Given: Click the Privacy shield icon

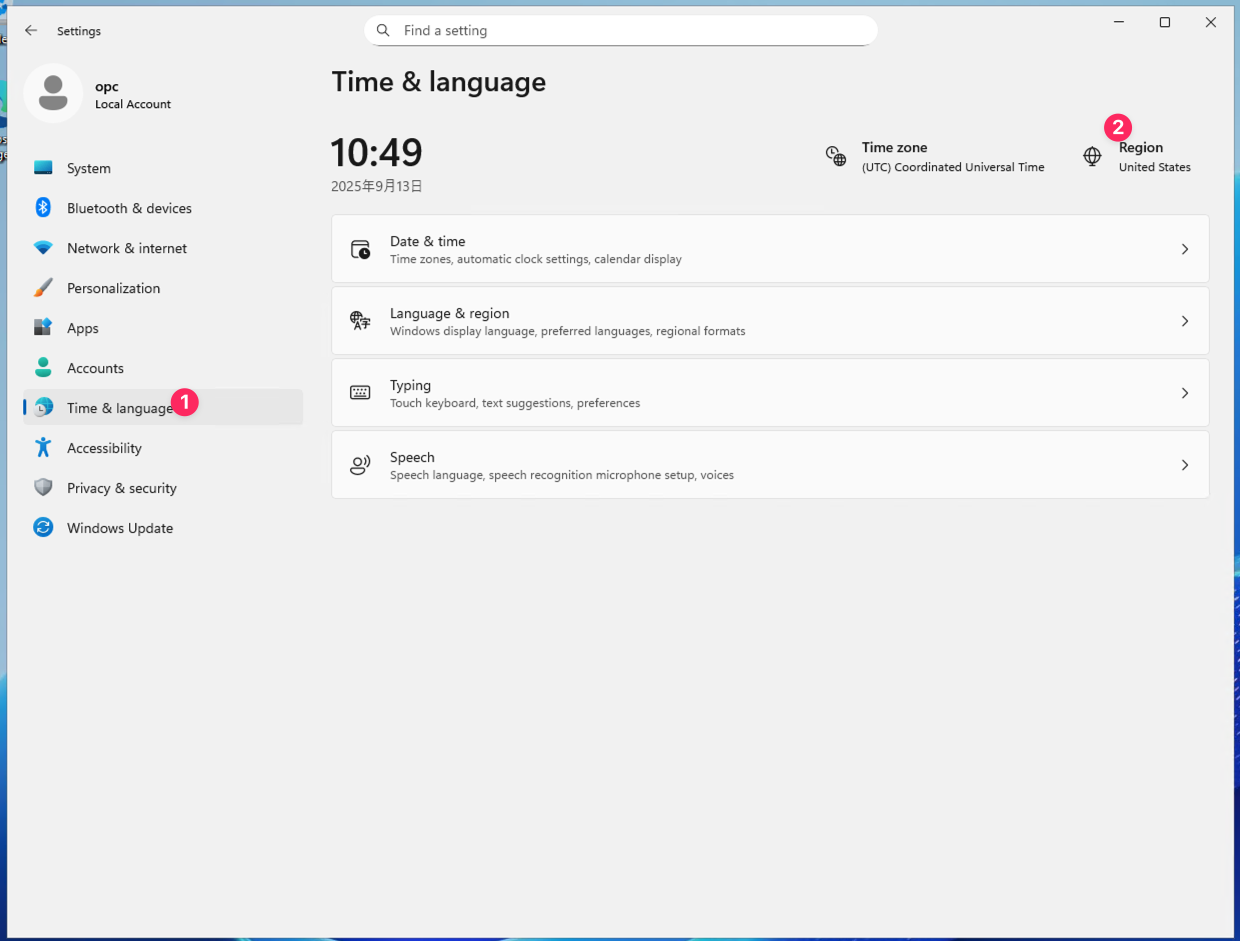Looking at the screenshot, I should [43, 488].
